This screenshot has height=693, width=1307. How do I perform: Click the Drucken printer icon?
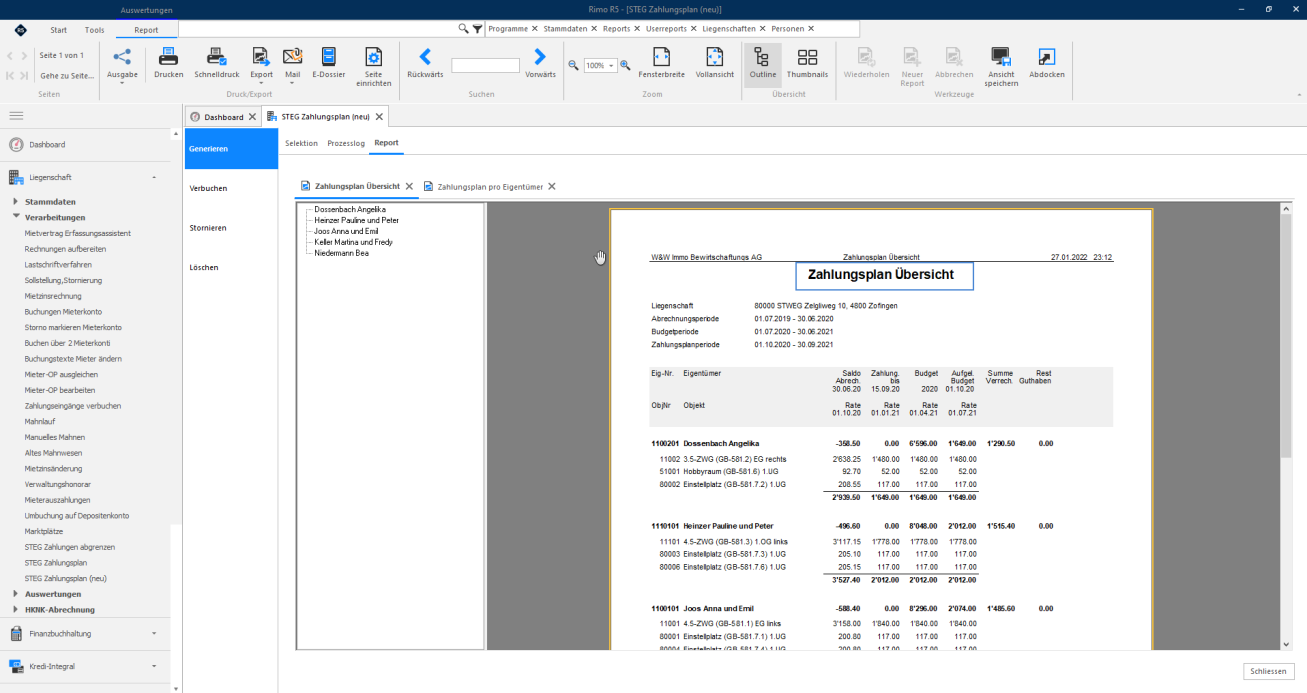point(168,57)
